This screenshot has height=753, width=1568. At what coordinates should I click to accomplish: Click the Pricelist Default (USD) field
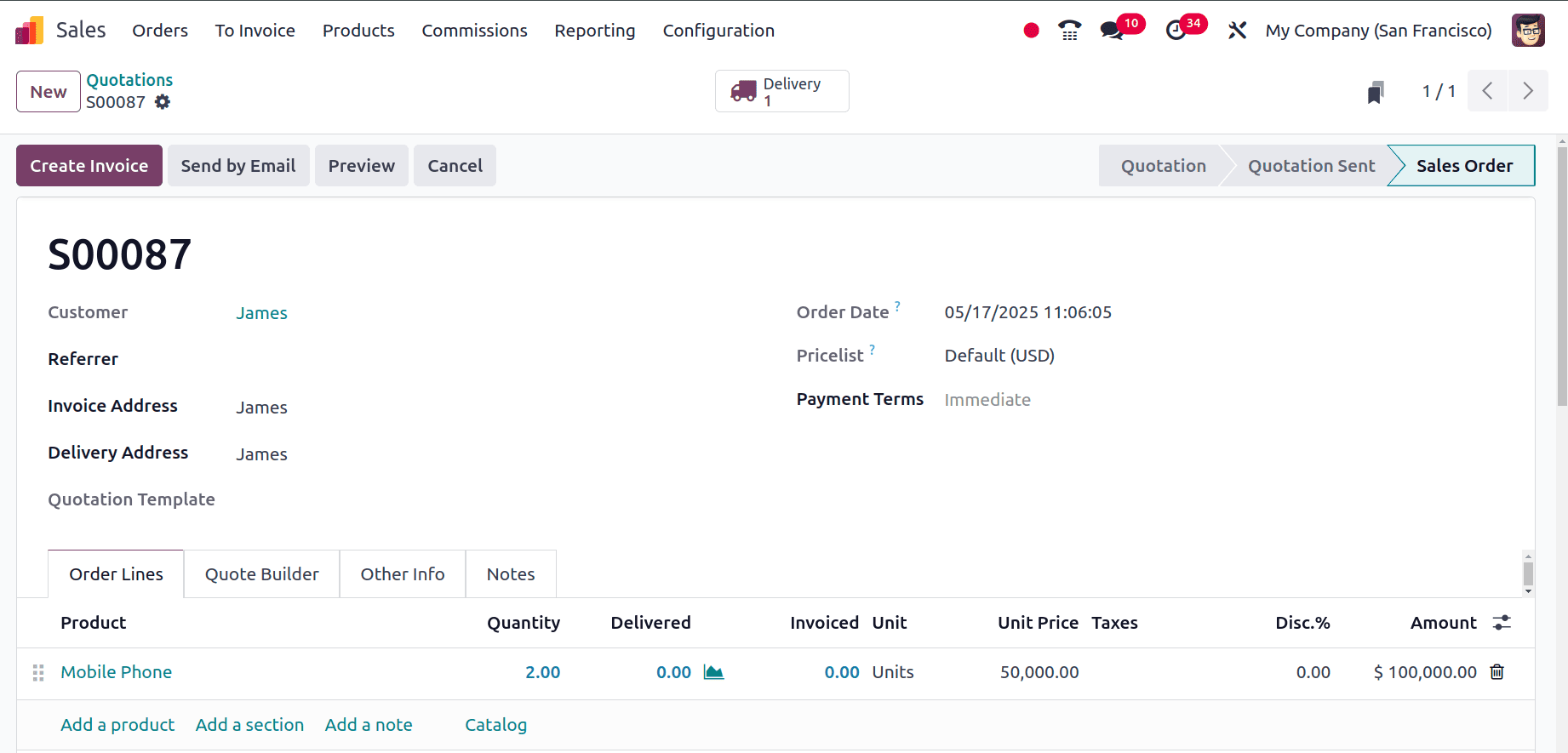pyautogui.click(x=999, y=356)
